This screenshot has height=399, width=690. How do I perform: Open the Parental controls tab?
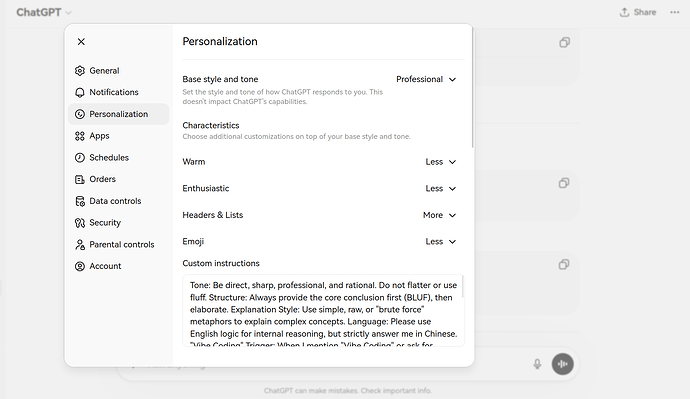pyautogui.click(x=118, y=245)
